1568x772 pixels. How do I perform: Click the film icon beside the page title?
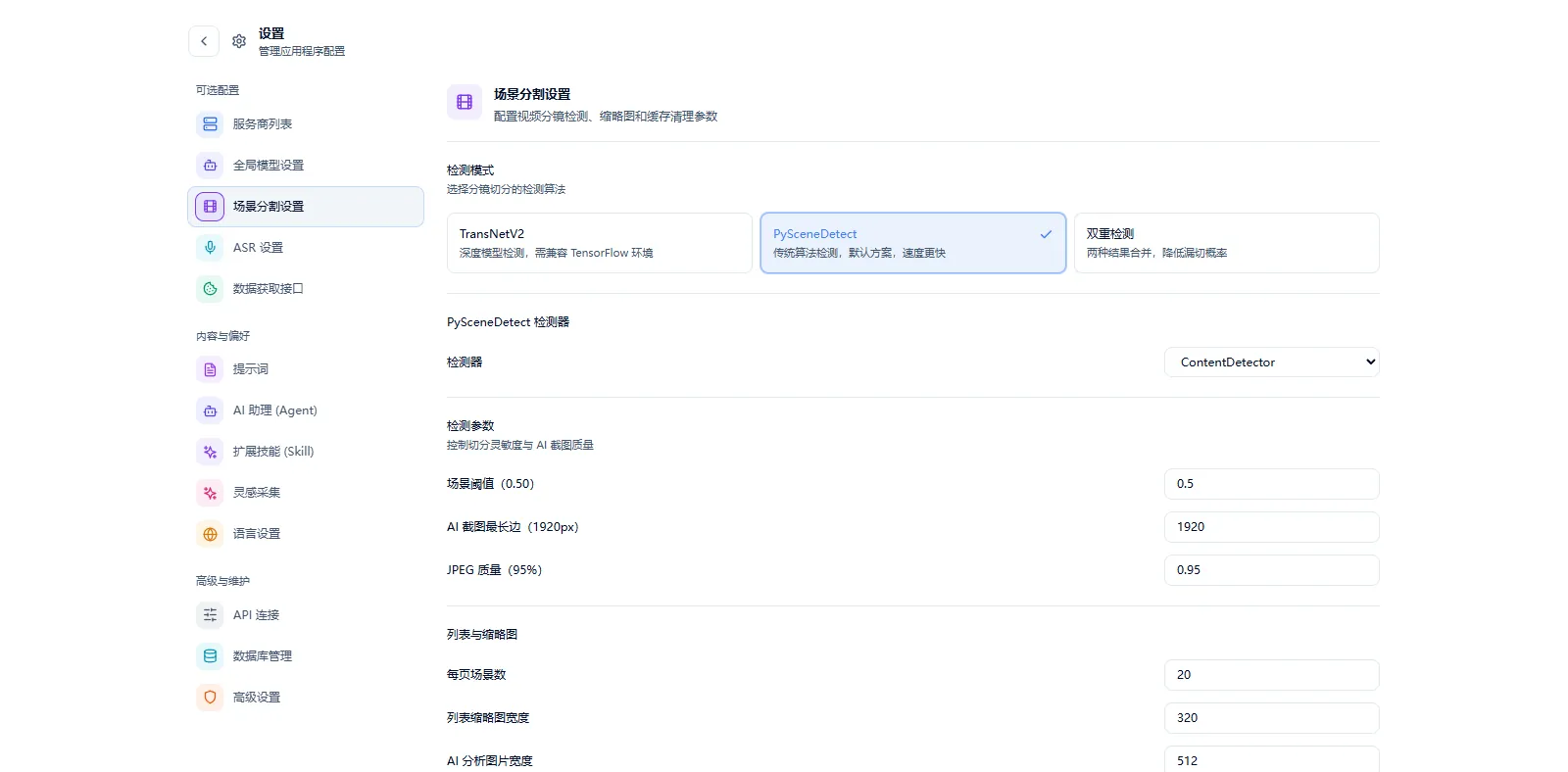[x=465, y=102]
